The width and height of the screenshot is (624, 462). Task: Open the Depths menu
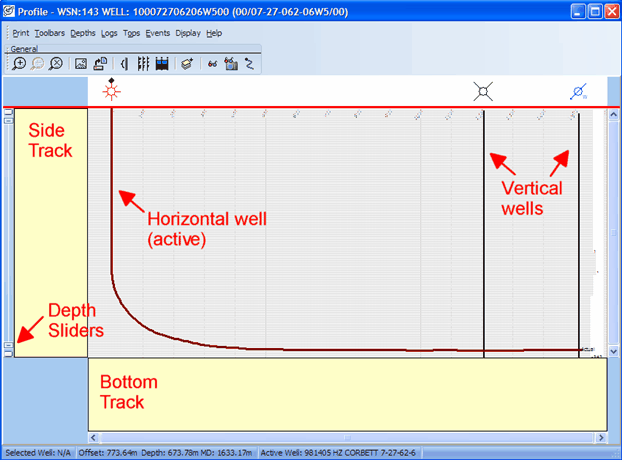(x=83, y=33)
